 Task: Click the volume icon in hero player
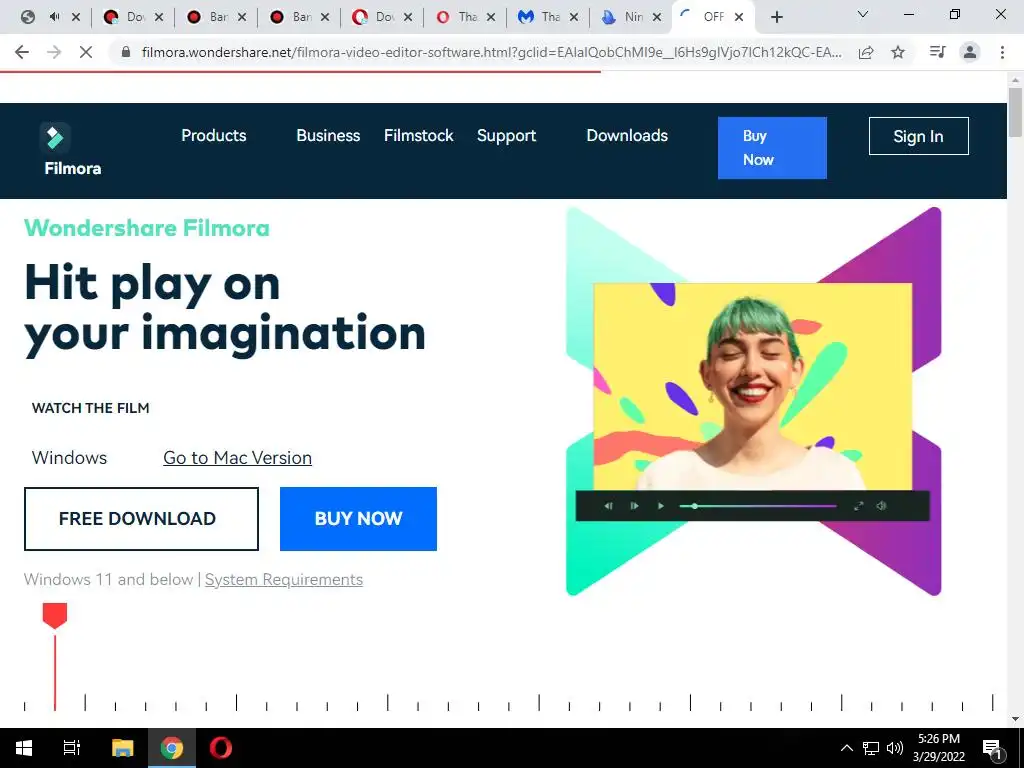click(881, 506)
